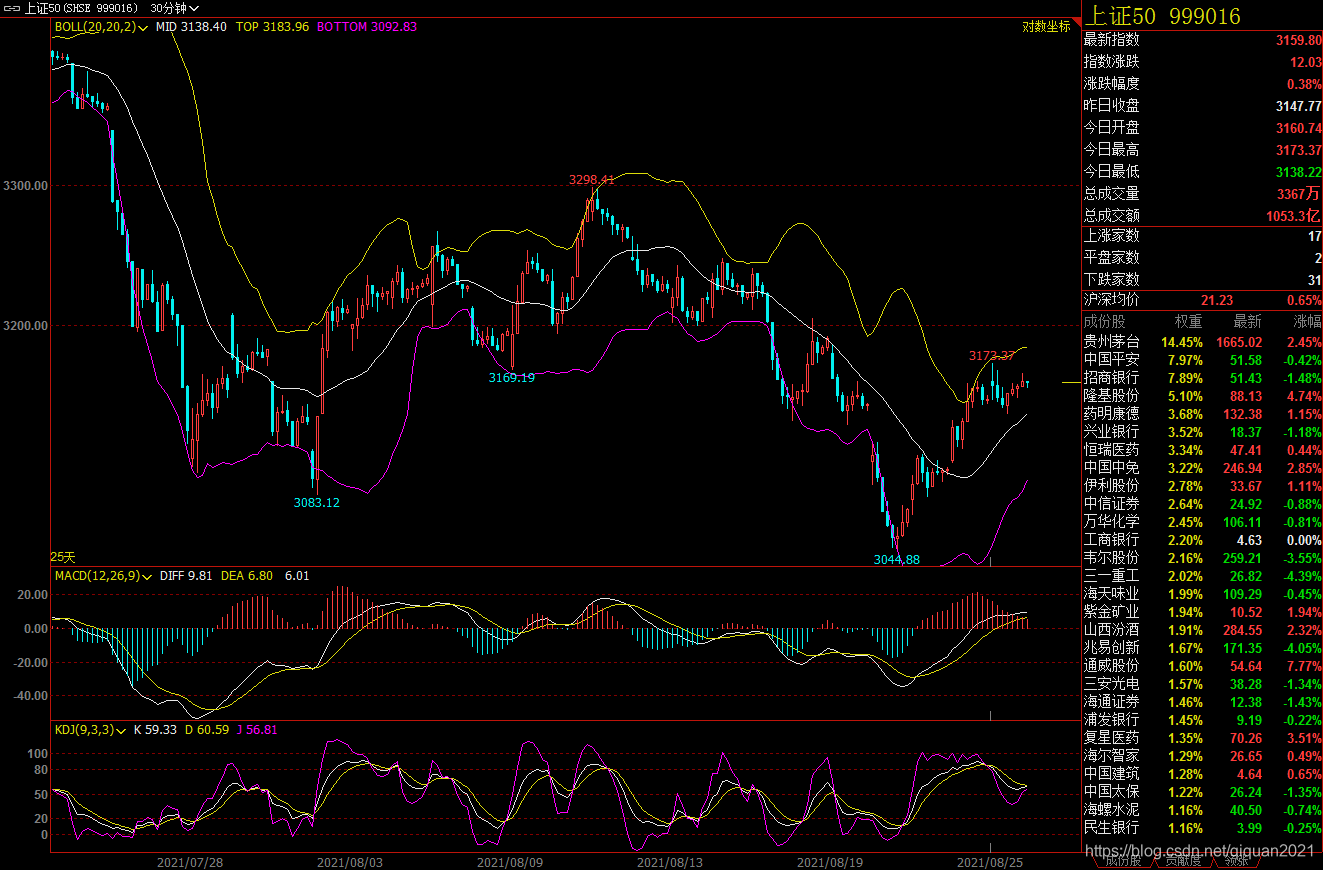
Task: Sort by the 涨幅 column header
Action: [x=1307, y=321]
